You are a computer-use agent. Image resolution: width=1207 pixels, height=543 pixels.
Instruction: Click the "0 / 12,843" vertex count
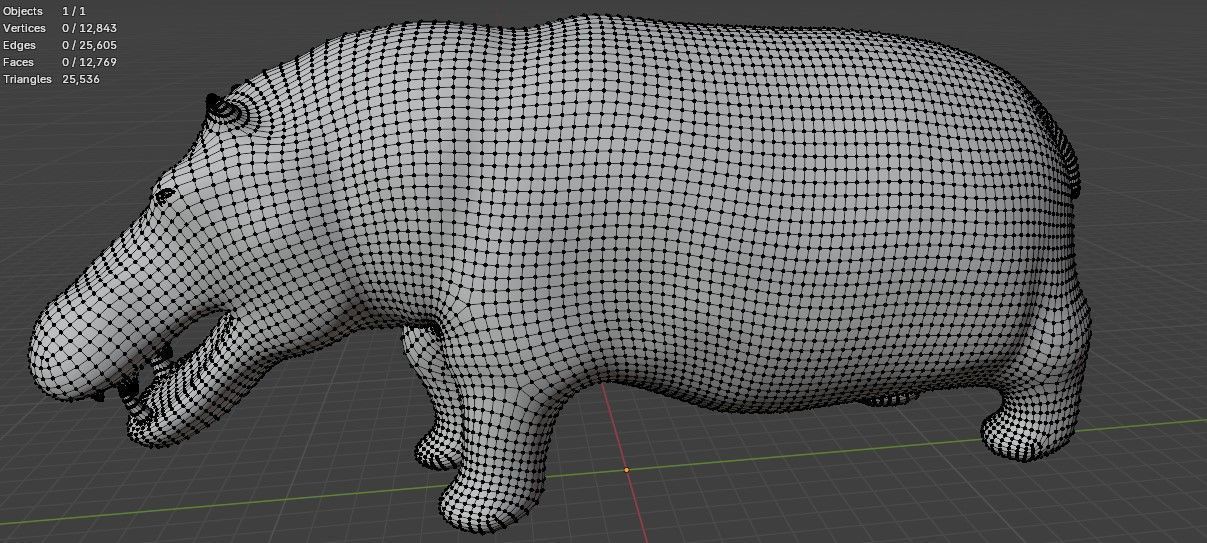(x=90, y=28)
